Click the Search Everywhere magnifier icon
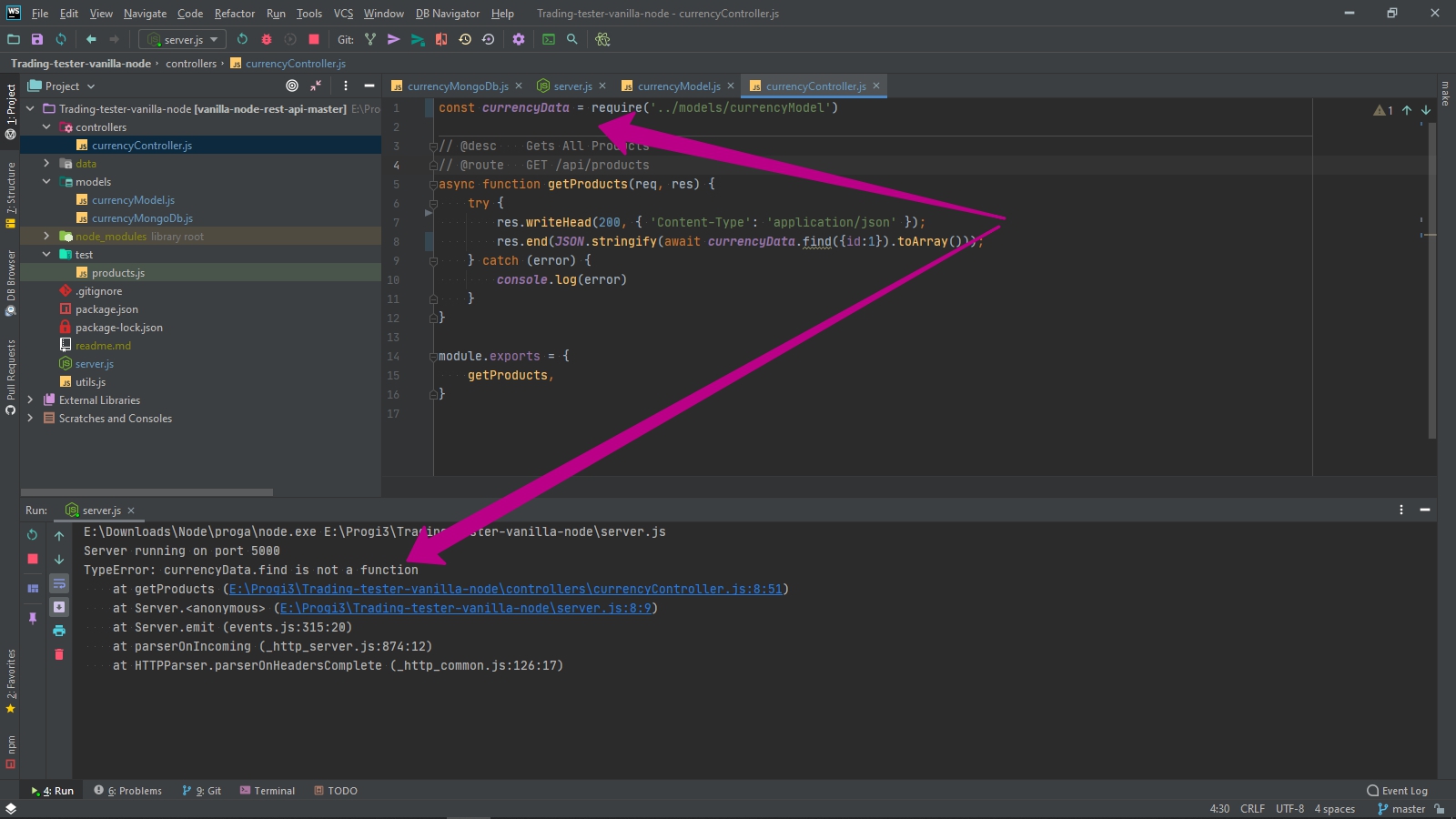 tap(572, 39)
